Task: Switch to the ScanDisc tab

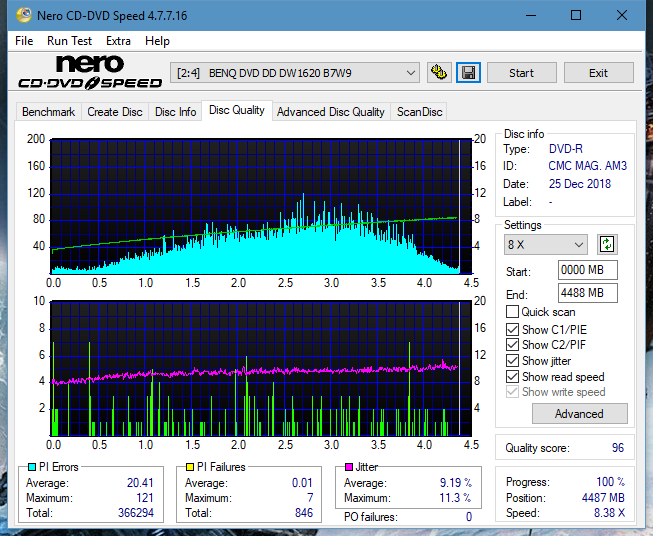Action: click(419, 112)
